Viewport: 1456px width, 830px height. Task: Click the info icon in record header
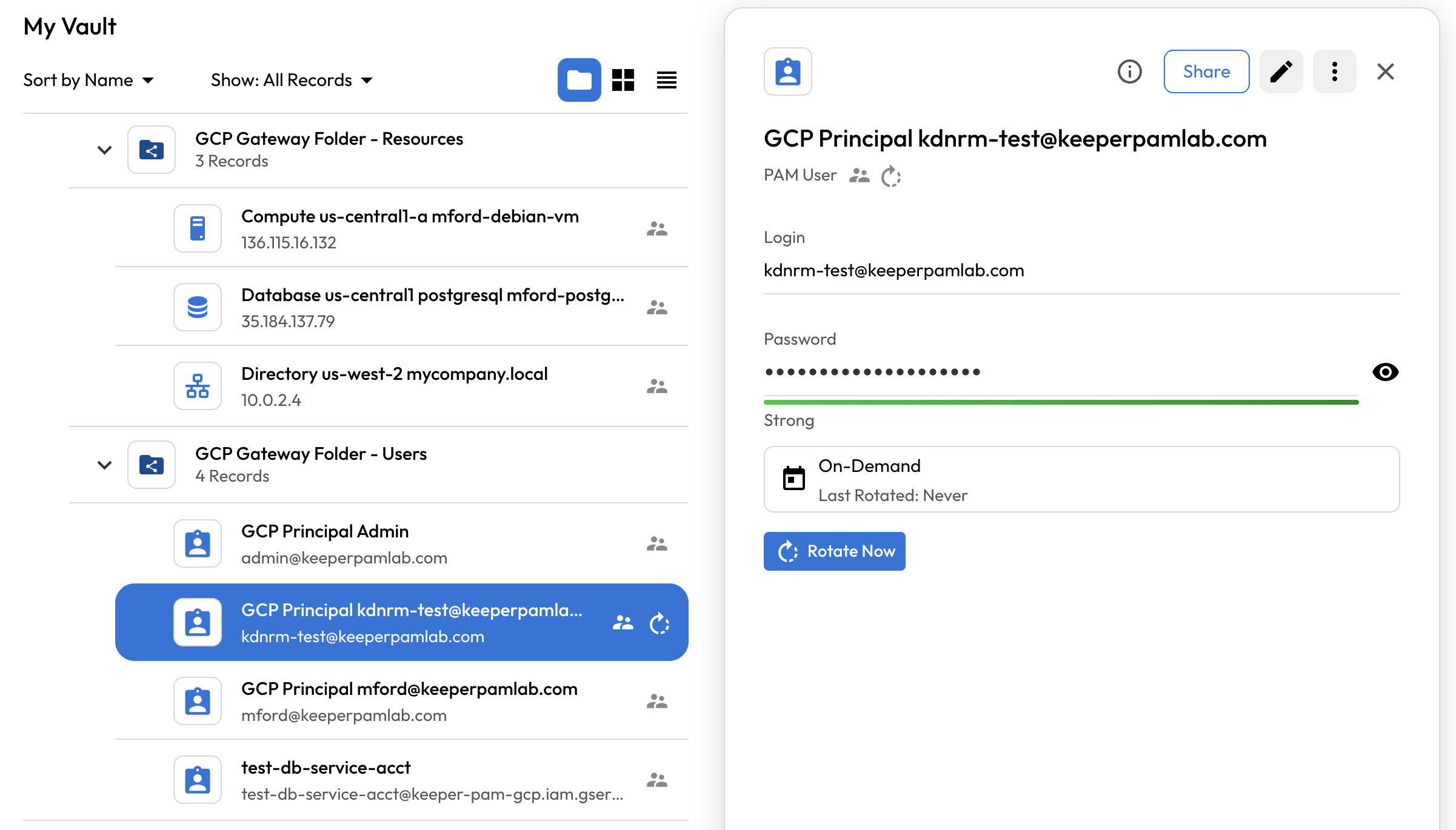pos(1129,71)
